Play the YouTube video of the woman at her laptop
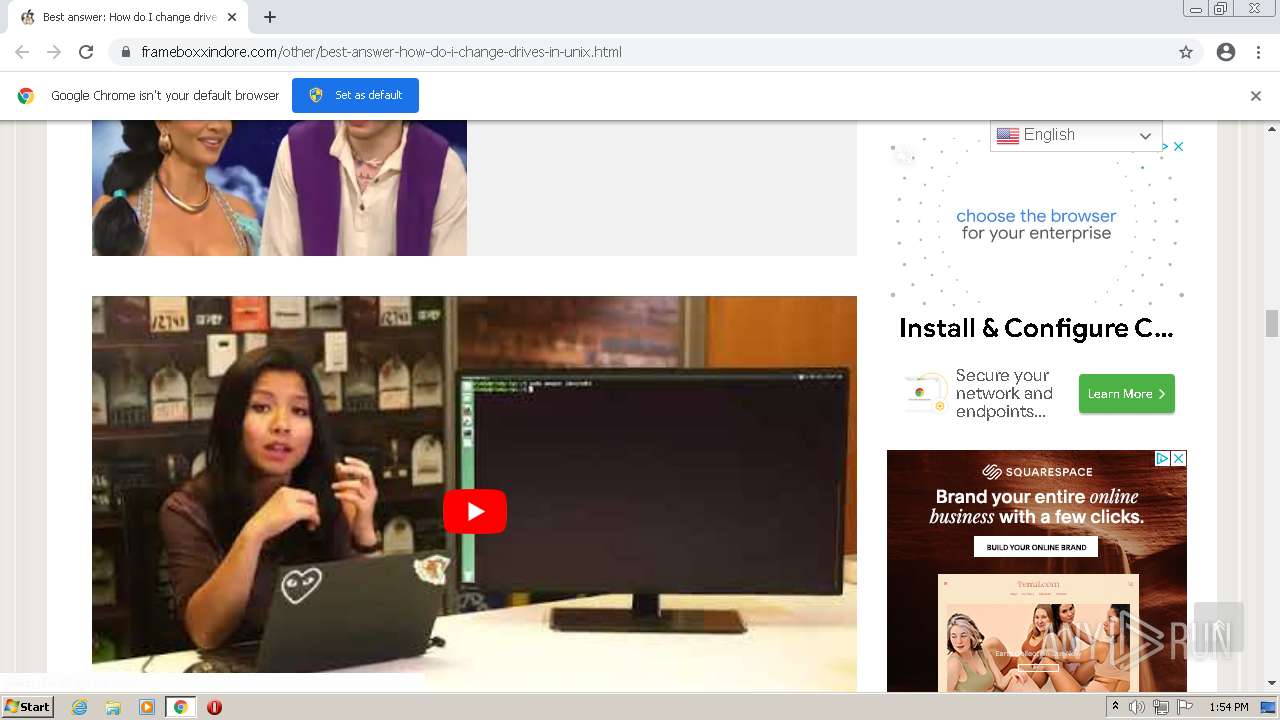Viewport: 1280px width, 720px height. (474, 511)
